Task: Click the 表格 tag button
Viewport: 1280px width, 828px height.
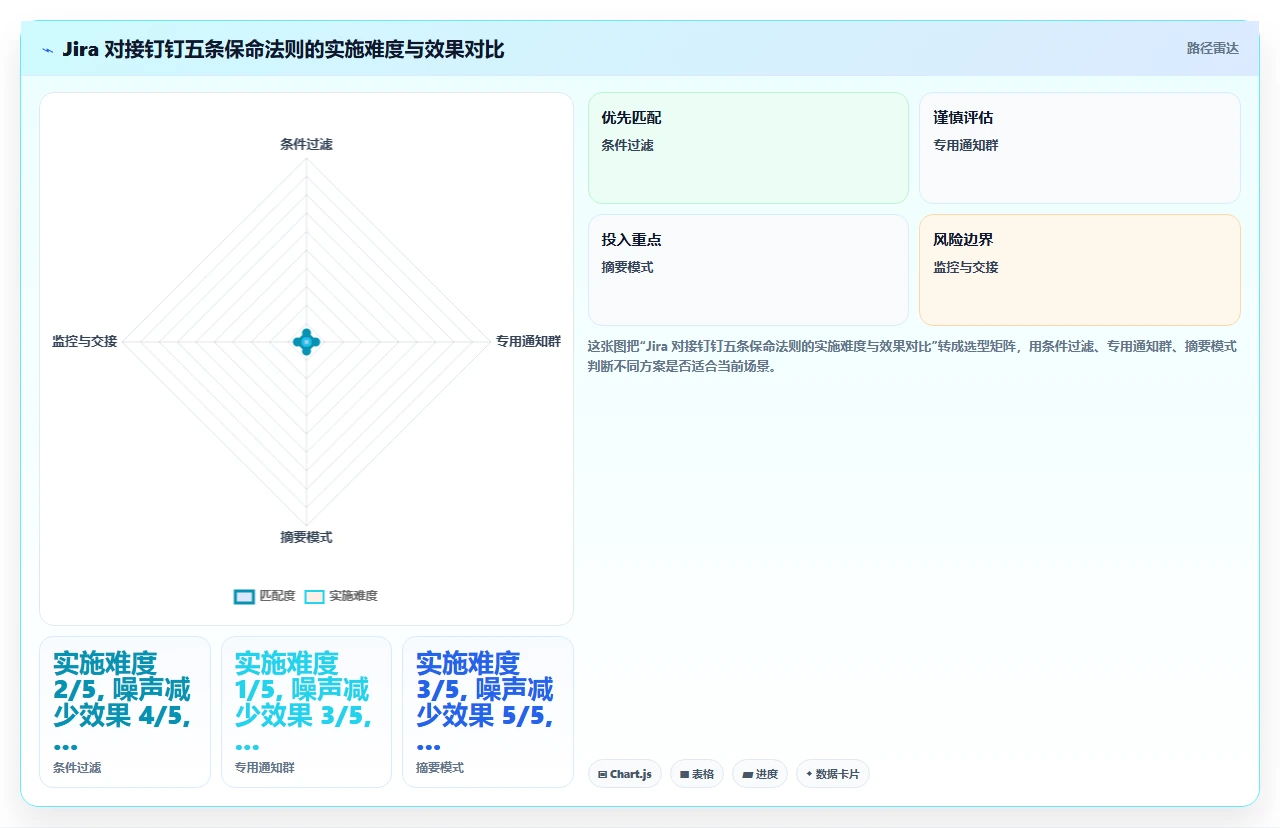Action: 697,774
